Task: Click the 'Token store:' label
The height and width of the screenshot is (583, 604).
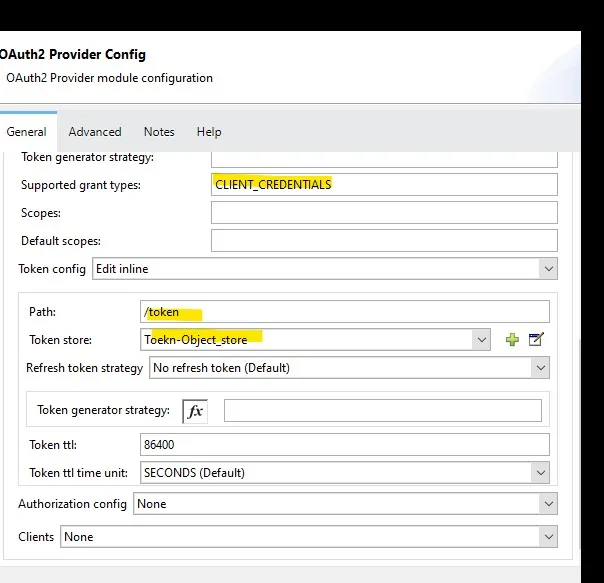Action: pyautogui.click(x=60, y=340)
